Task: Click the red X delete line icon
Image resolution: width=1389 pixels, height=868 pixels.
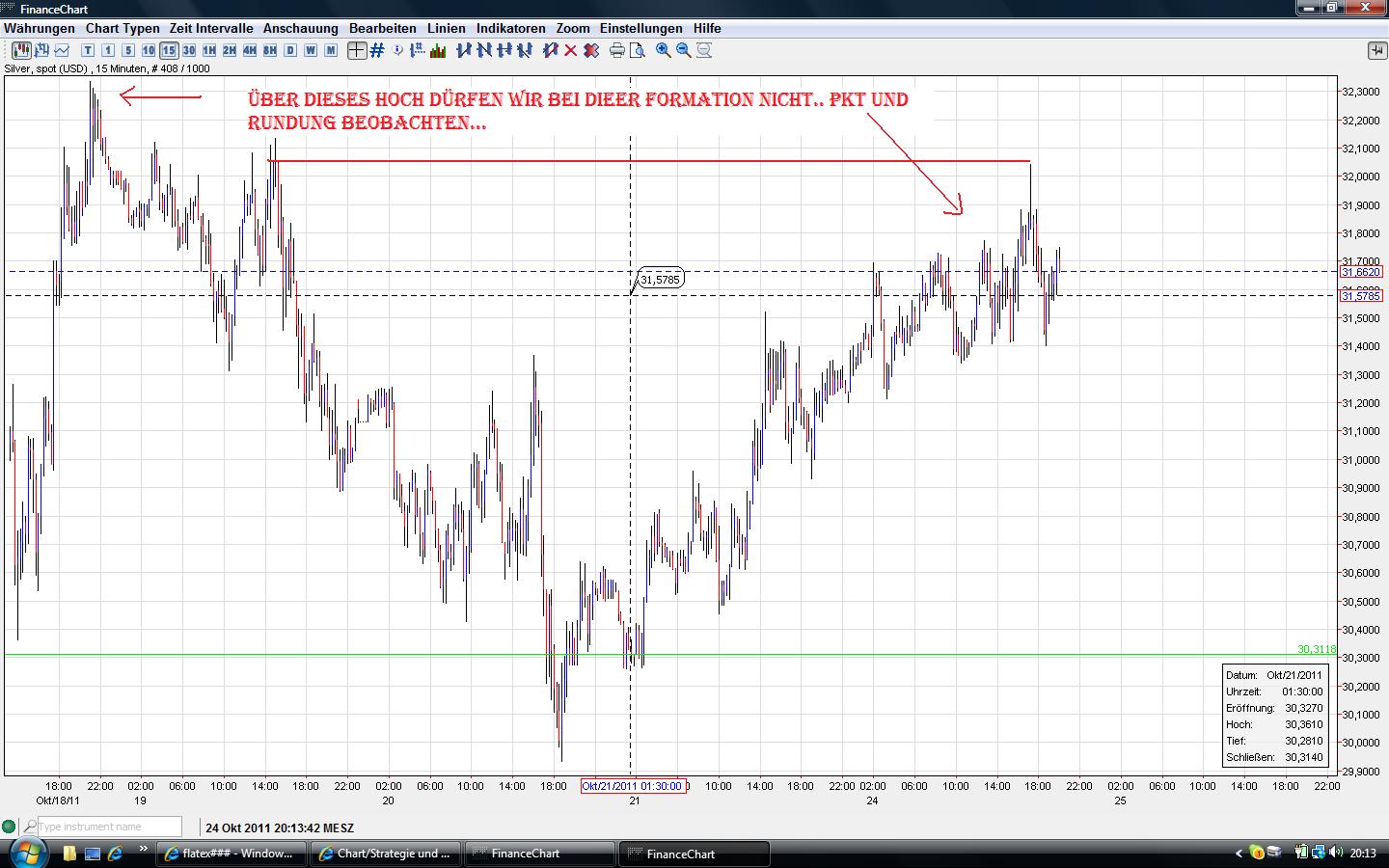Action: point(571,50)
